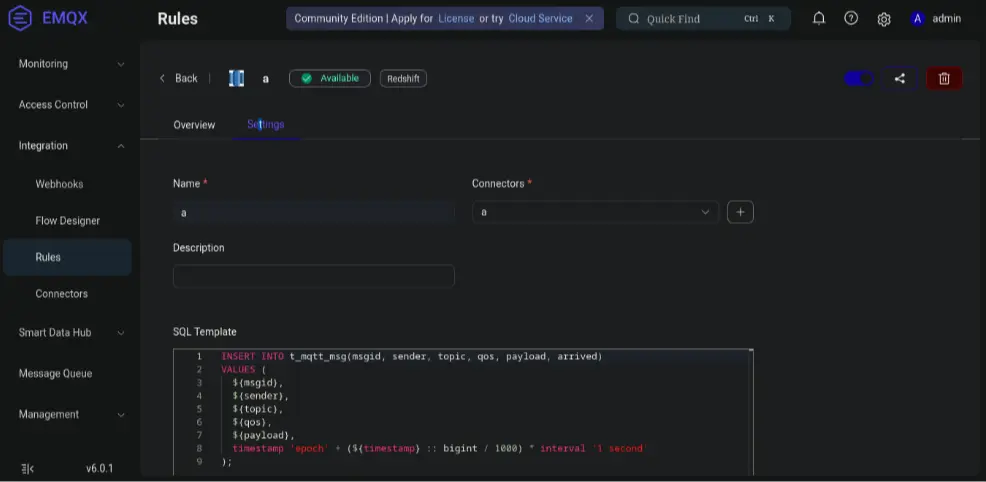The height and width of the screenshot is (482, 986).
Task: Go back using the Back button
Action: pyautogui.click(x=179, y=79)
